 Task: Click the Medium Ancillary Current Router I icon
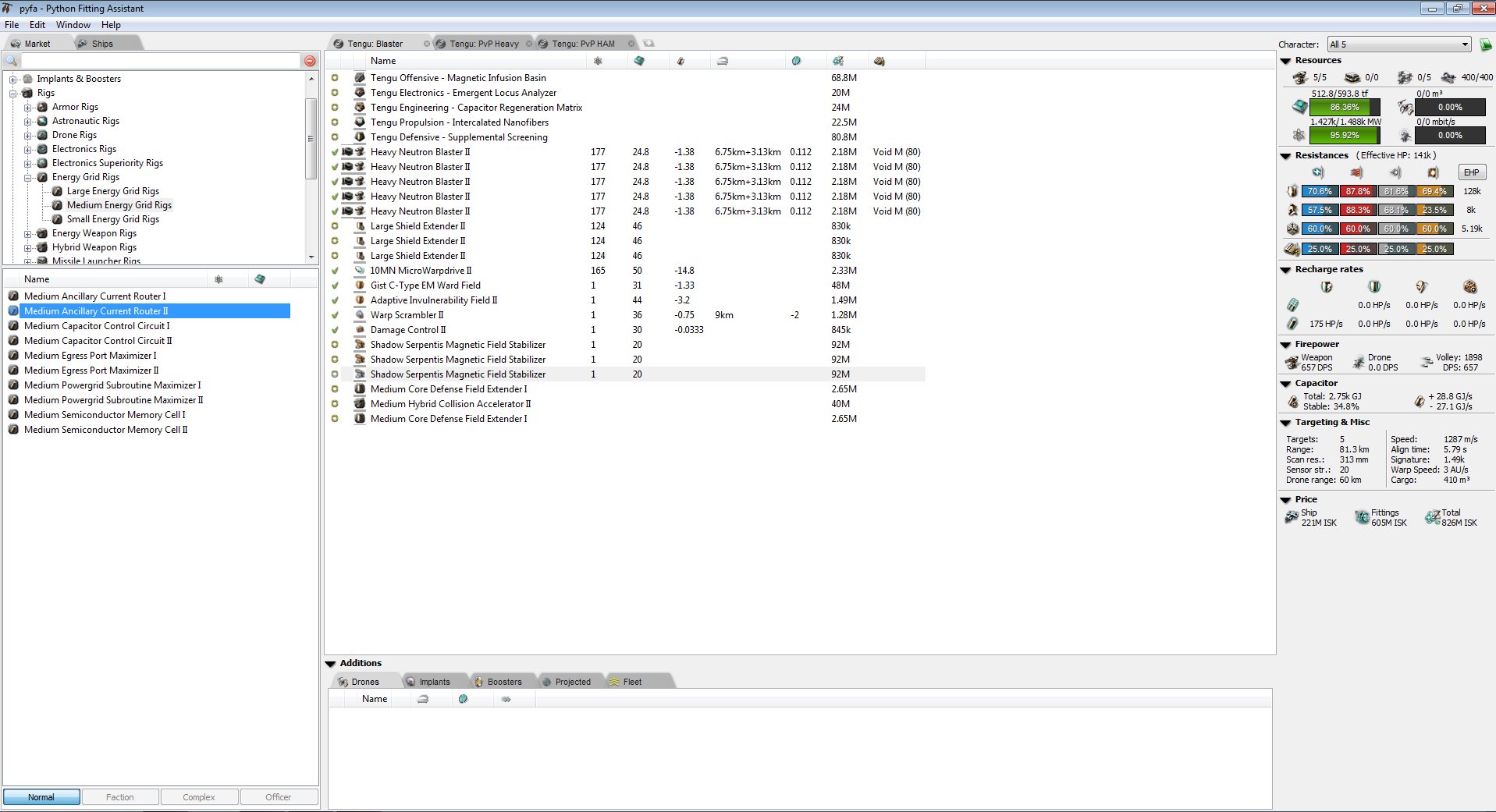point(13,296)
